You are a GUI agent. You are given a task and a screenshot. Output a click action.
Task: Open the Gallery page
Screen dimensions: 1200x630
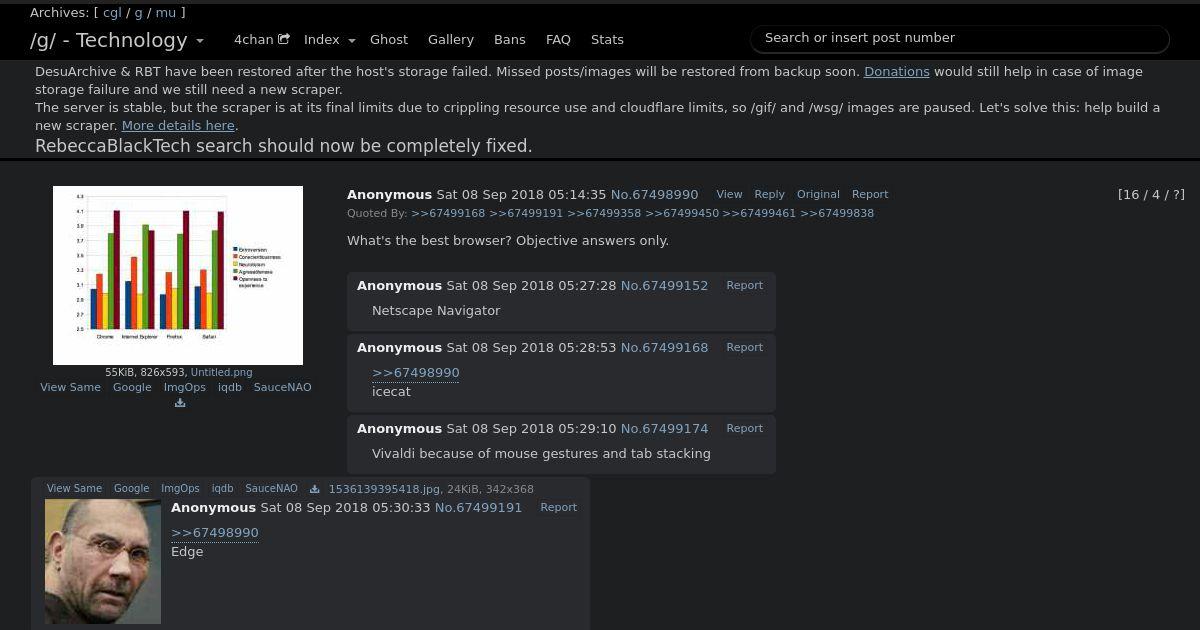coord(451,40)
